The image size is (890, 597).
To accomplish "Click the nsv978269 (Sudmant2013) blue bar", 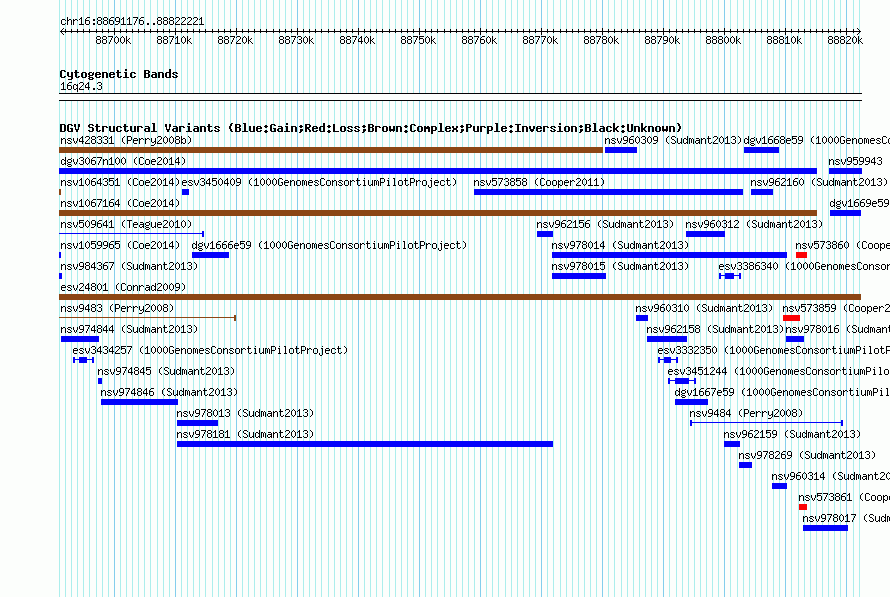I will pyautogui.click(x=745, y=465).
